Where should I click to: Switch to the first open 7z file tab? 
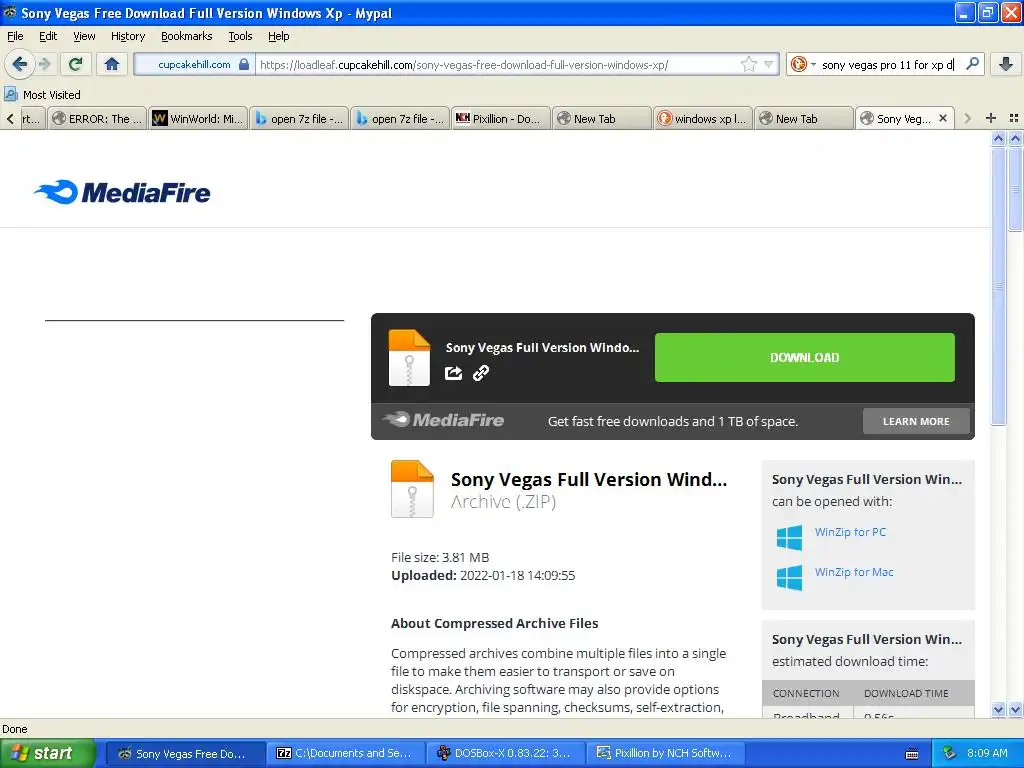coord(299,119)
